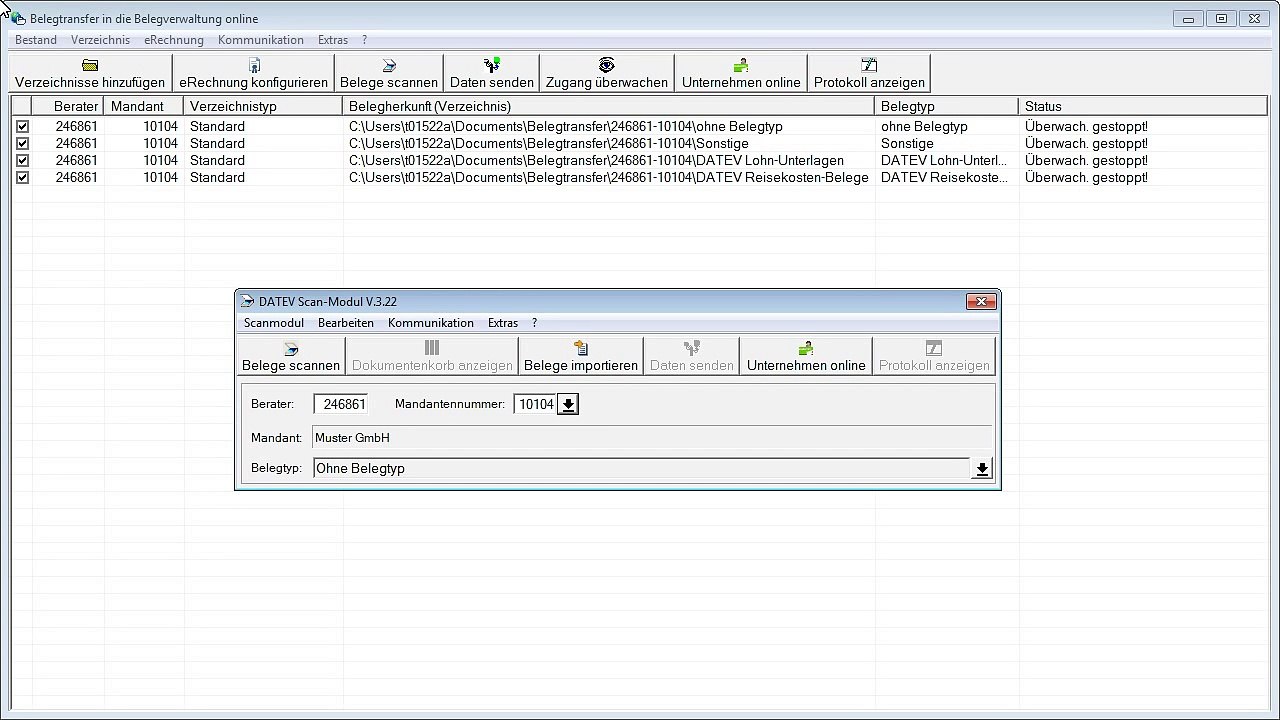The height and width of the screenshot is (720, 1280).
Task: Click Berater input field showing 246861
Action: pyautogui.click(x=341, y=404)
